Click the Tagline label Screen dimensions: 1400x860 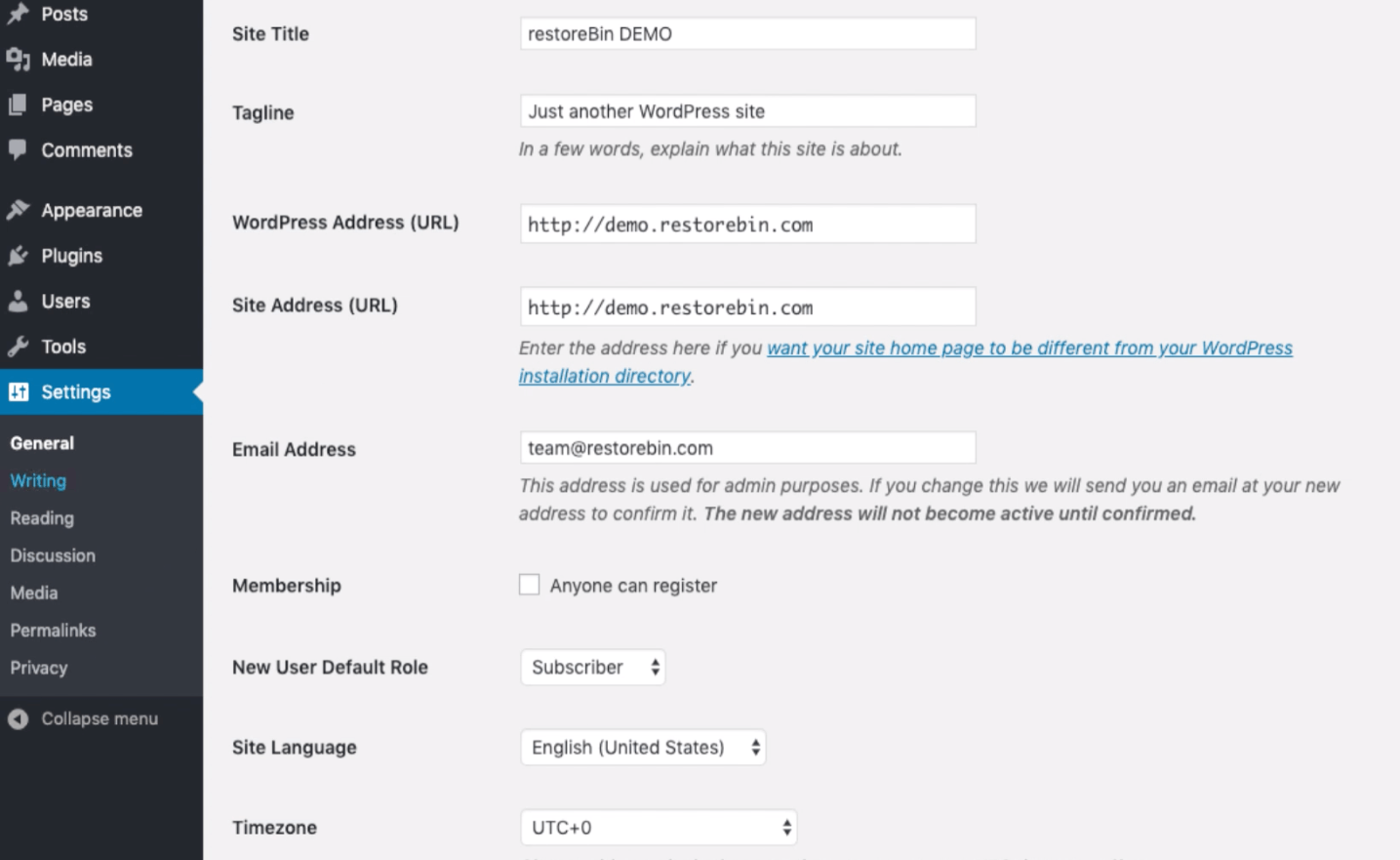(x=263, y=113)
